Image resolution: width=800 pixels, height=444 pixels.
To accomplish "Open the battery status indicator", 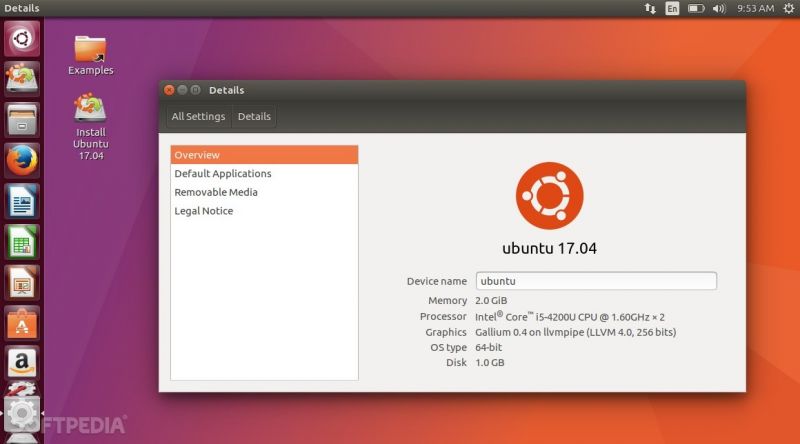I will 696,8.
